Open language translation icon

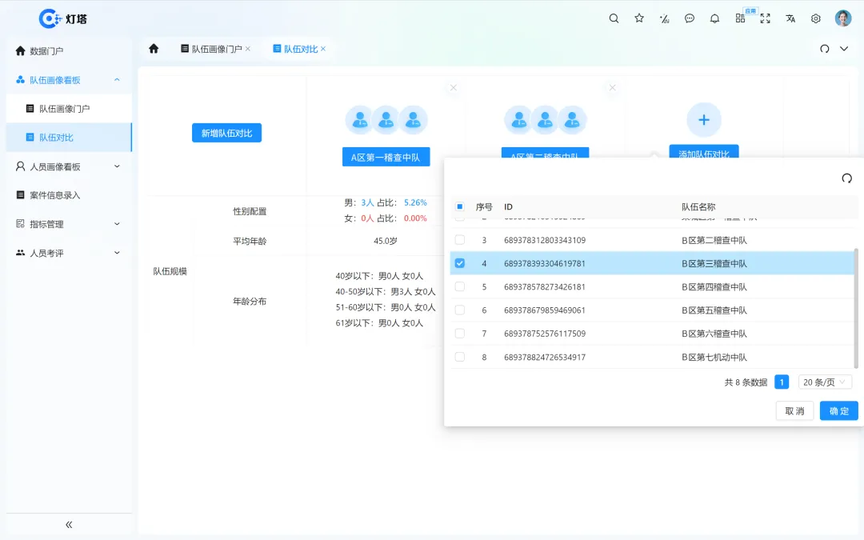click(790, 18)
